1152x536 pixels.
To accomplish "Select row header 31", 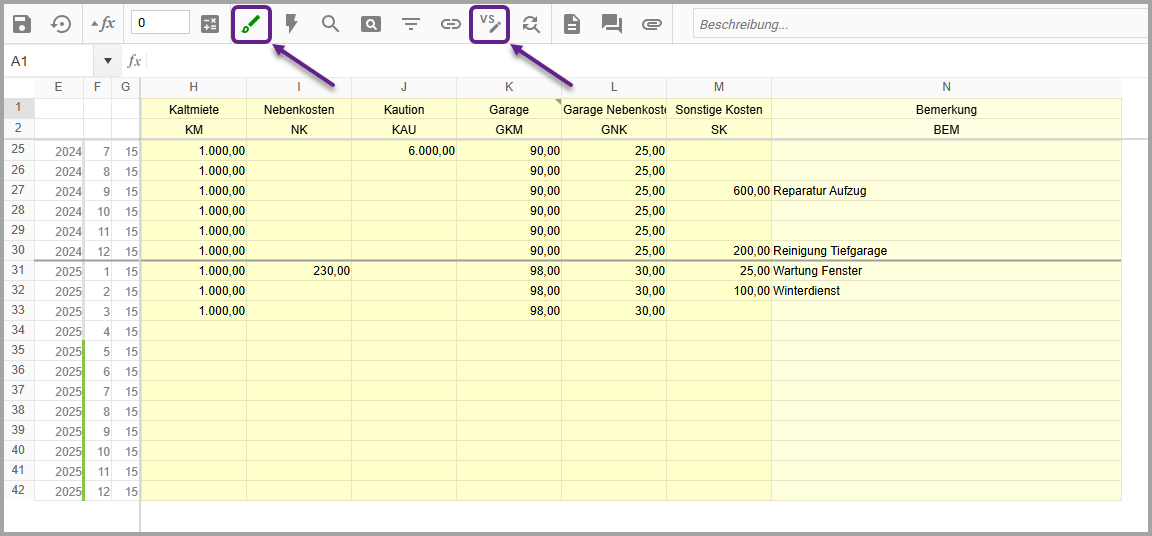I will [x=17, y=271].
